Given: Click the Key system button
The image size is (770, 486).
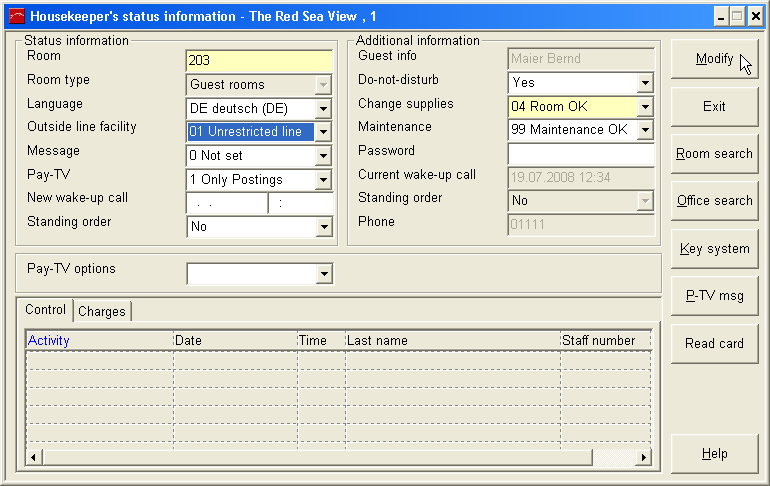Looking at the screenshot, I should tap(714, 249).
